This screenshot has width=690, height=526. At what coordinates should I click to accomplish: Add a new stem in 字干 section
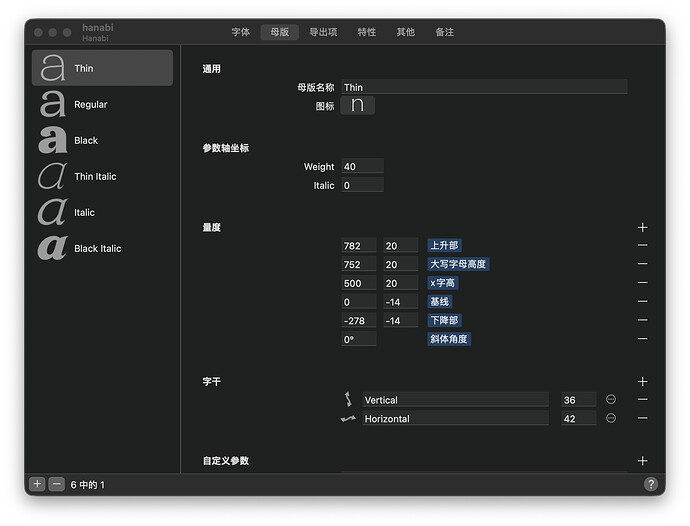(x=642, y=381)
